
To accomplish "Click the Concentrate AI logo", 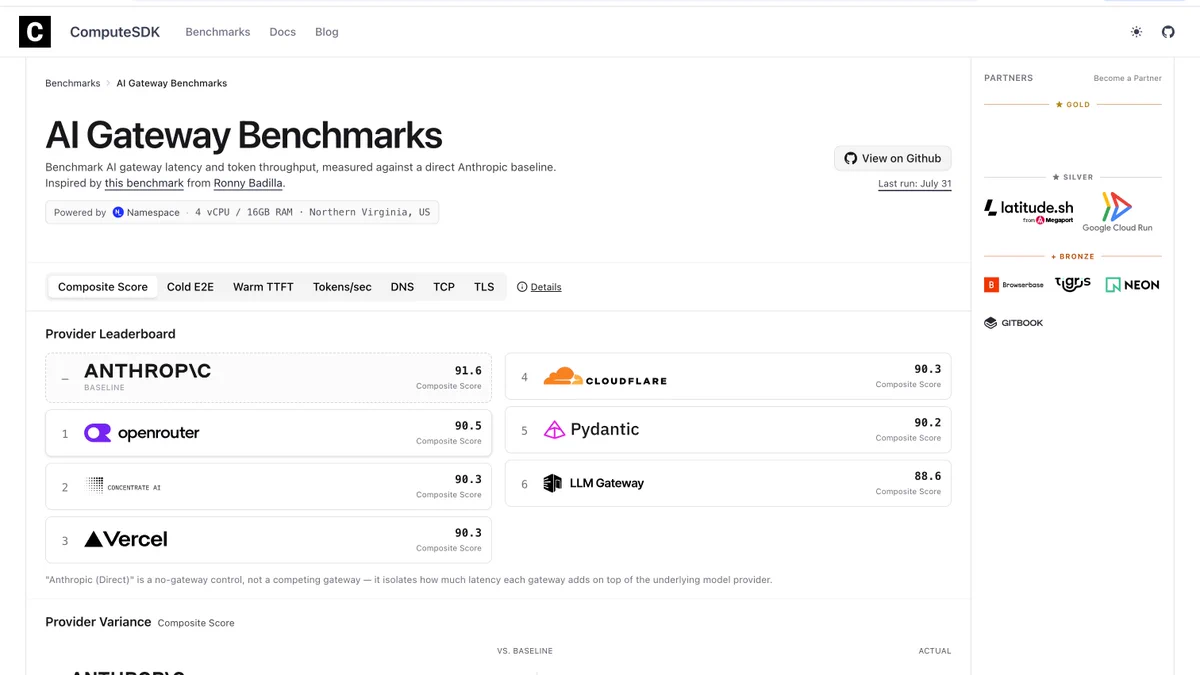I will 124,486.
